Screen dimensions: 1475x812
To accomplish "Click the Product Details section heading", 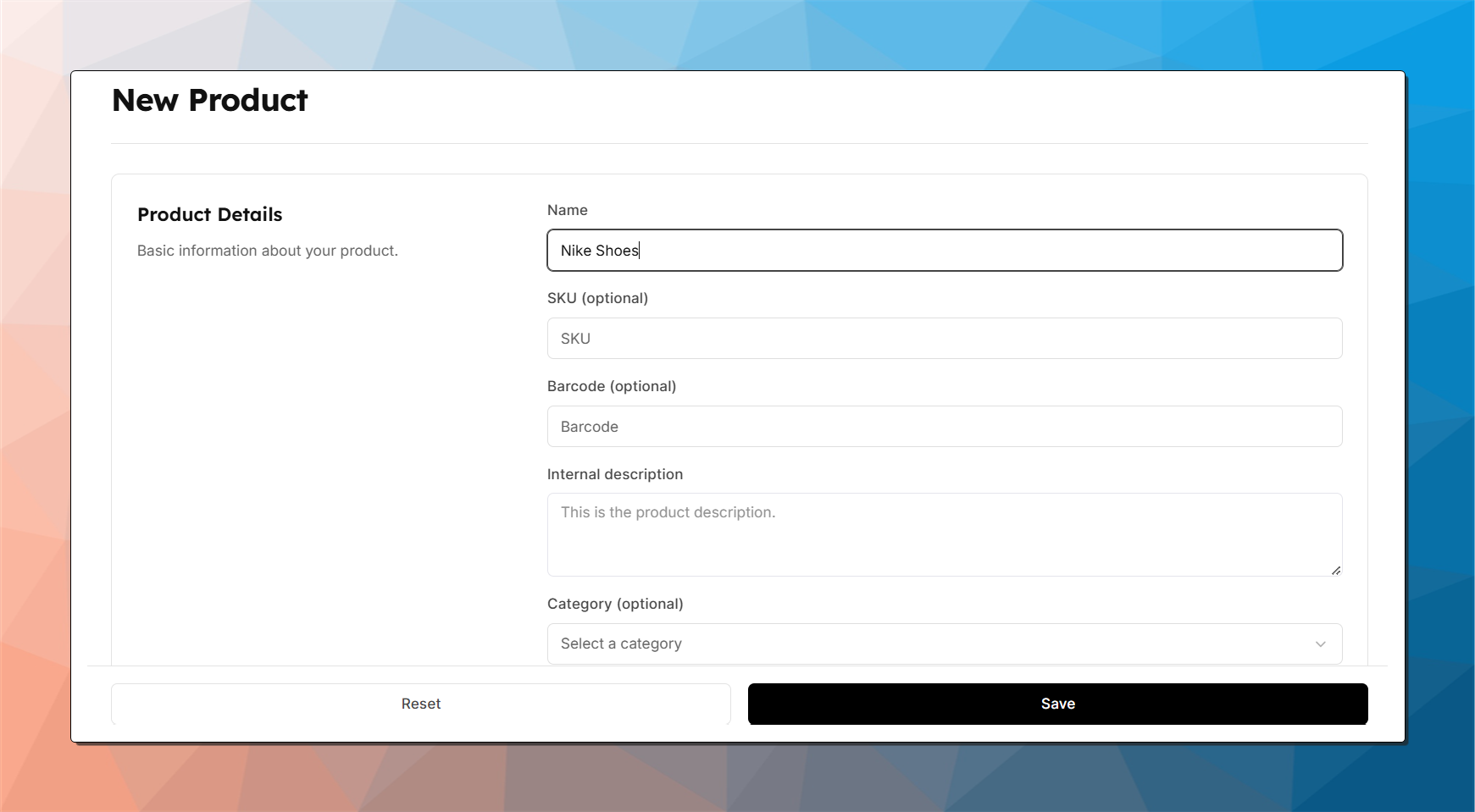I will (209, 215).
